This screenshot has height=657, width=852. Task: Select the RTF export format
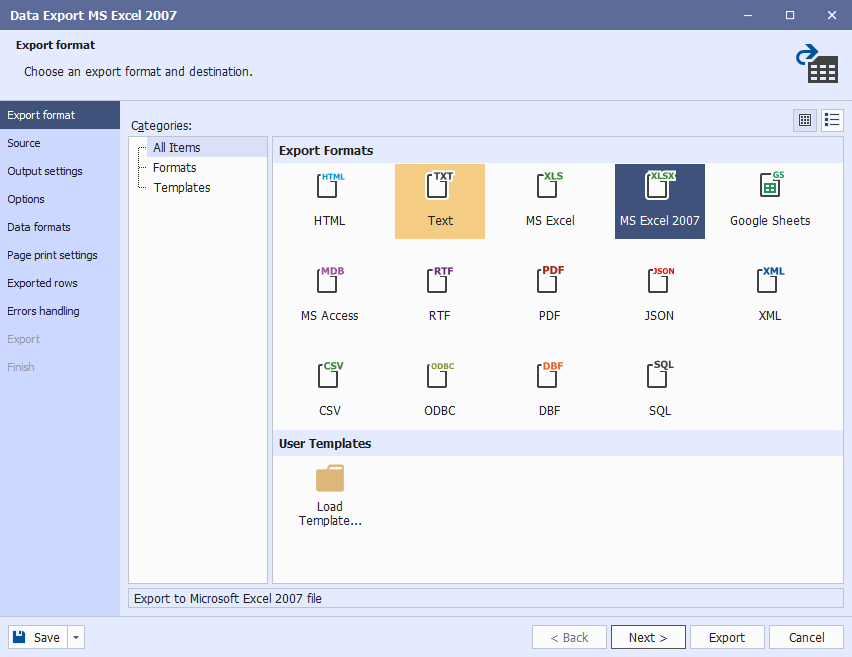pos(440,296)
